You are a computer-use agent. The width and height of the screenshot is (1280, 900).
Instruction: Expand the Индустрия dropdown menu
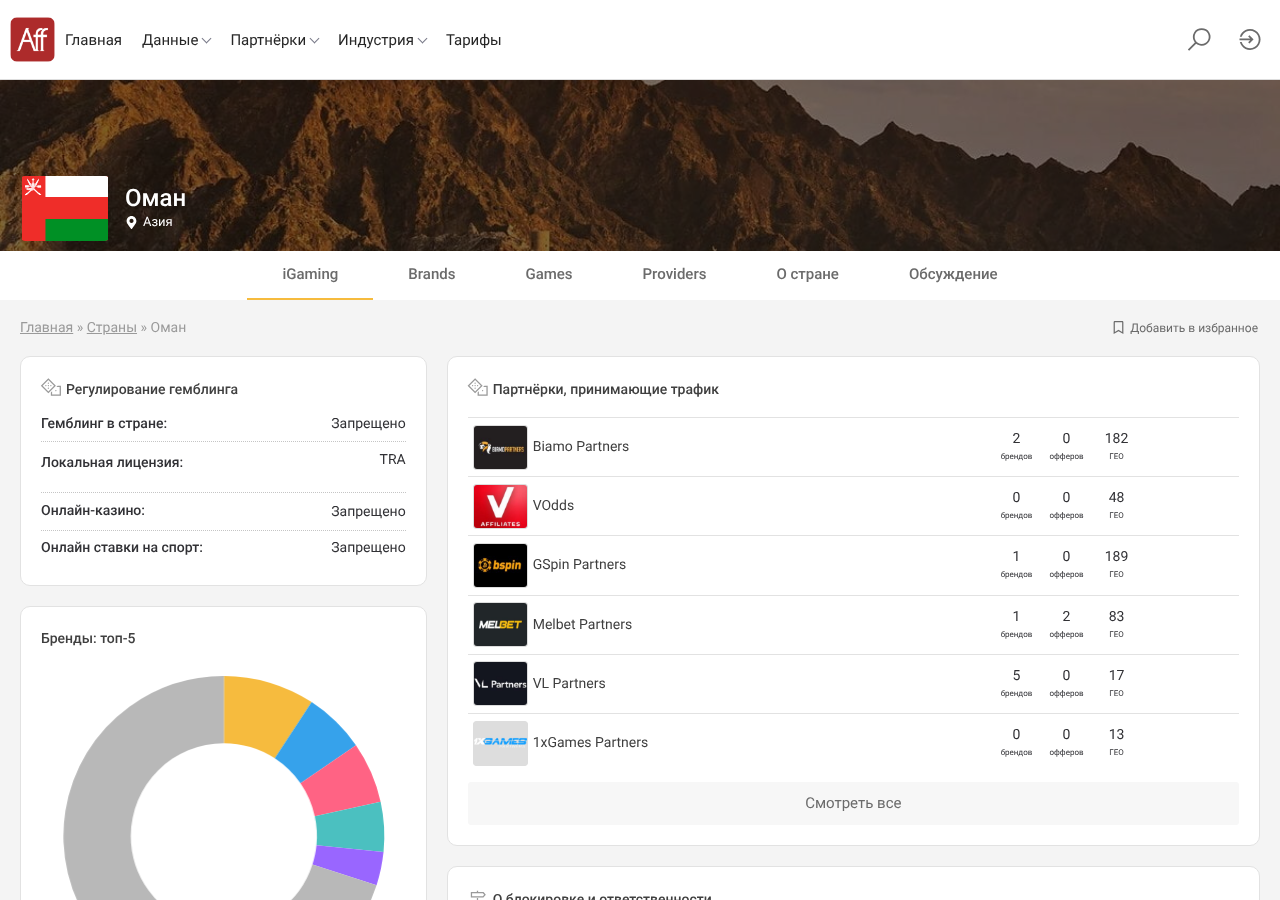tap(383, 40)
